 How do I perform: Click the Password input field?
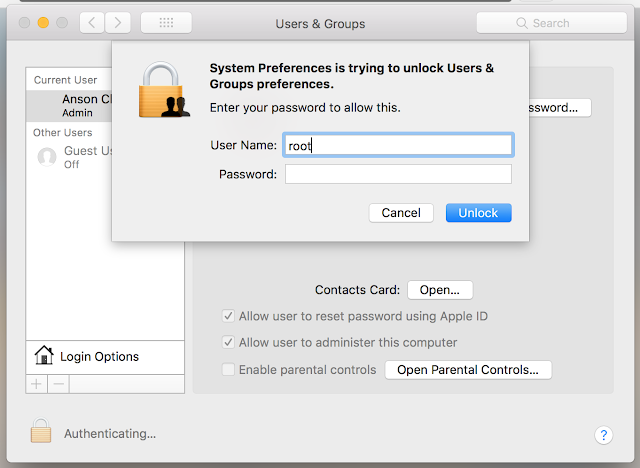[398, 174]
